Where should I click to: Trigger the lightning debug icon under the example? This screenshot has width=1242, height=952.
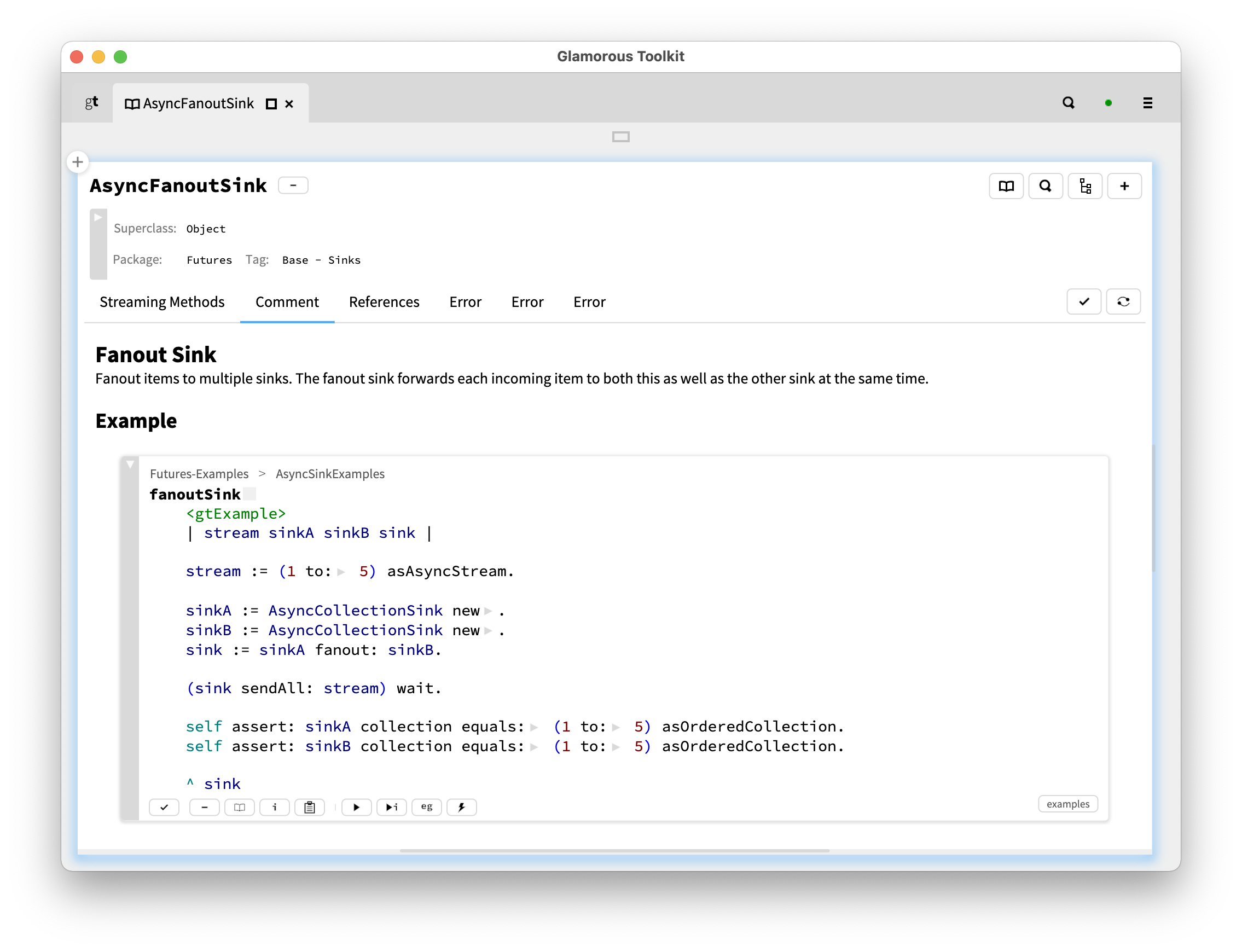[x=461, y=807]
